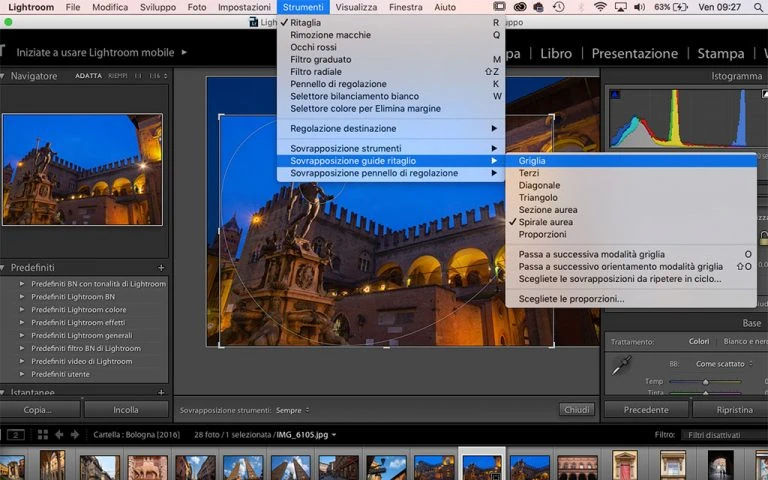Add a new preset with plus icon
This screenshot has height=480, width=768.
point(161,268)
